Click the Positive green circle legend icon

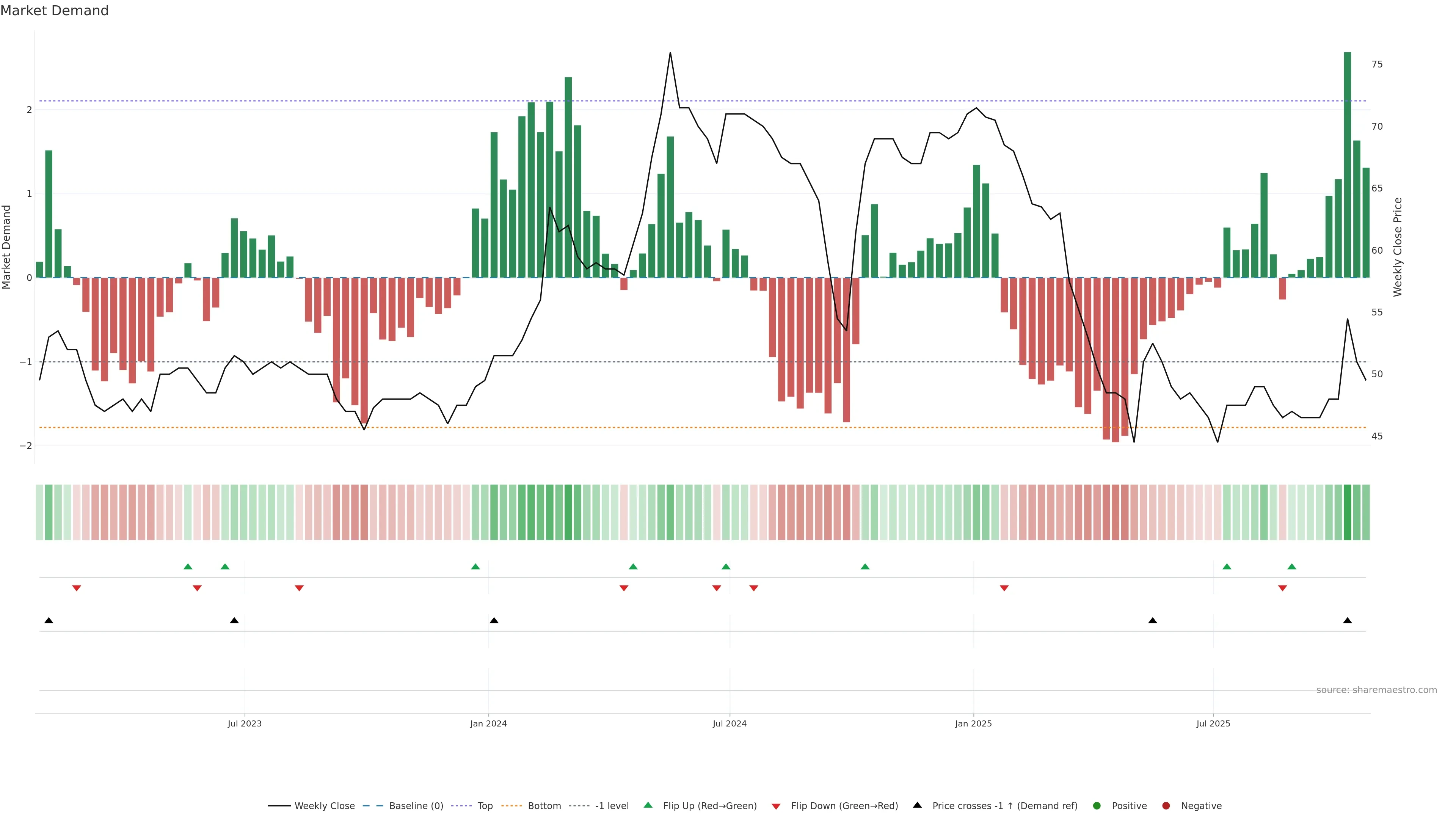click(1097, 806)
